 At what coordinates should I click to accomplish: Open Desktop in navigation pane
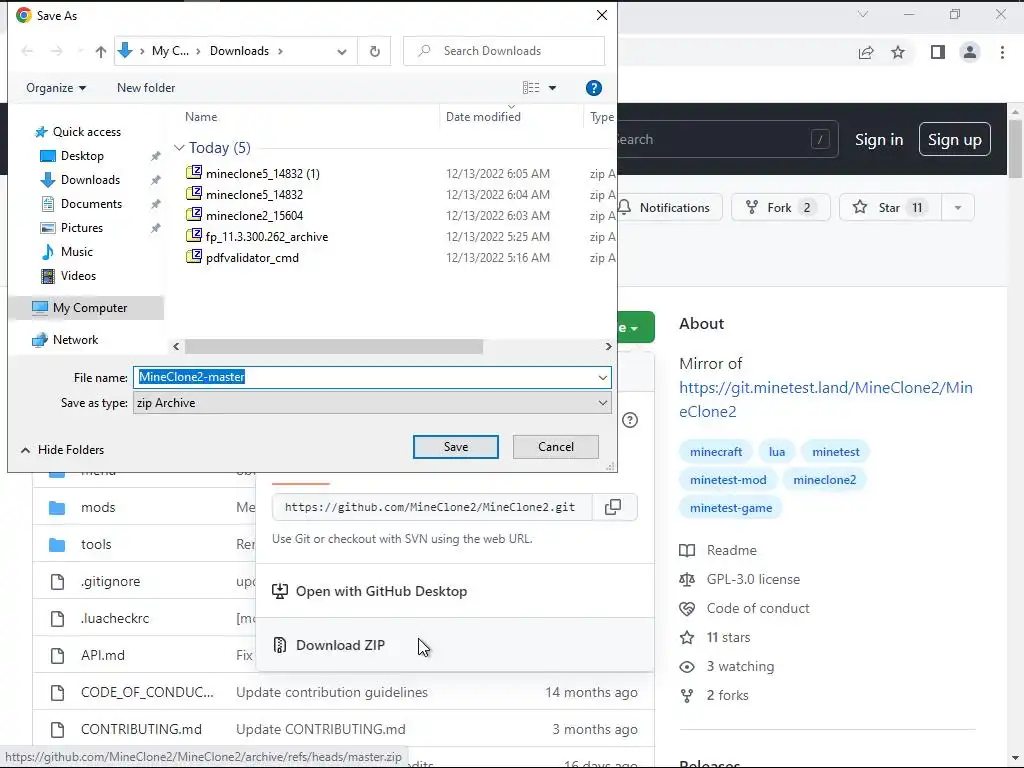click(x=82, y=156)
